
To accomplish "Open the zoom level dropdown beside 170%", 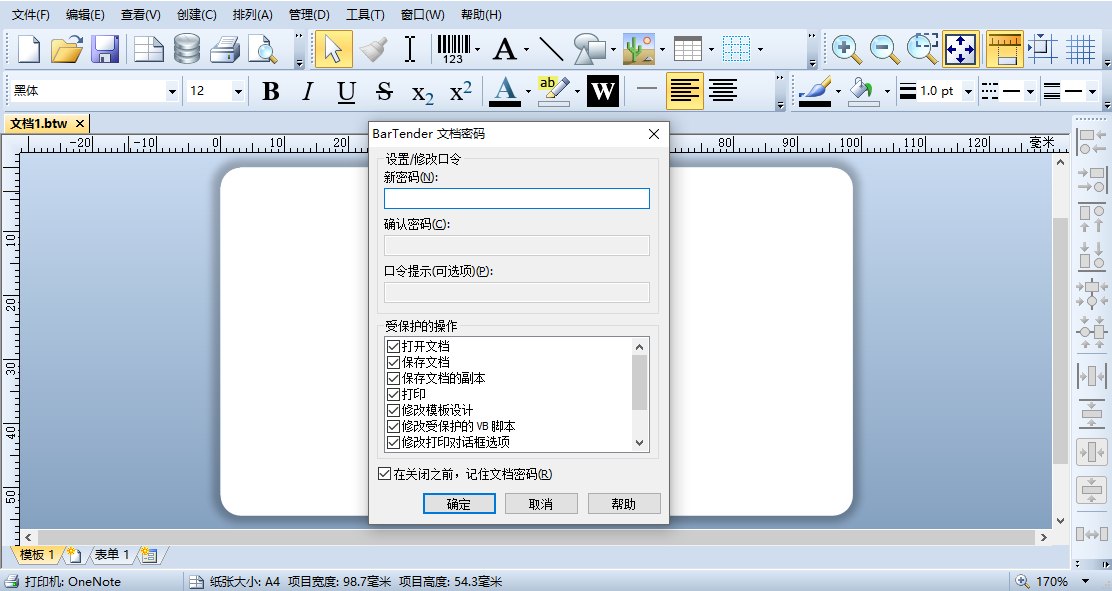I will (x=1085, y=582).
